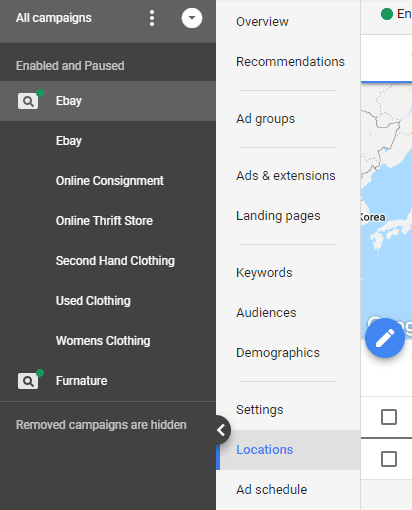412x510 pixels.
Task: Click the blue pencil edit button
Action: coord(385,338)
